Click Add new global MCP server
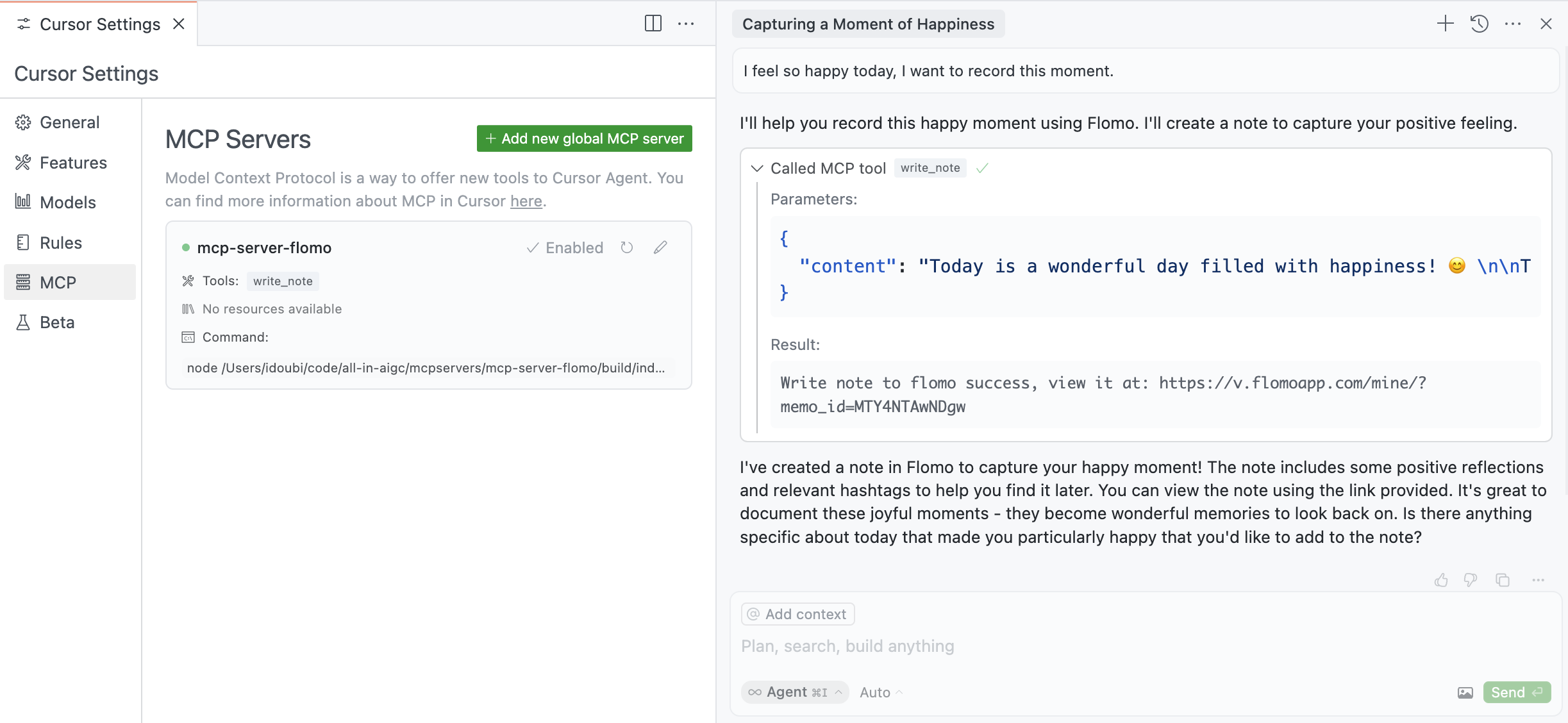Viewport: 1568px width, 723px height. (x=584, y=138)
